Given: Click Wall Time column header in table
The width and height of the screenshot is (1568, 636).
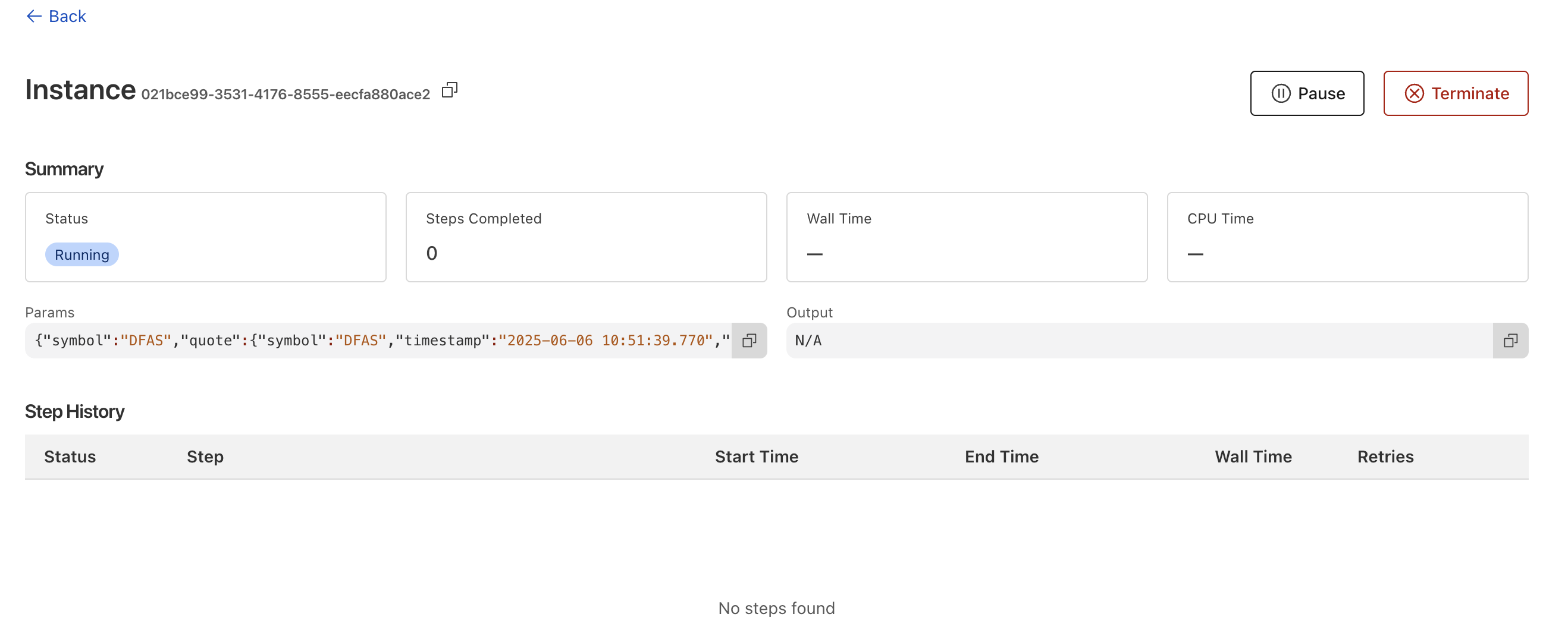Looking at the screenshot, I should coord(1253,456).
